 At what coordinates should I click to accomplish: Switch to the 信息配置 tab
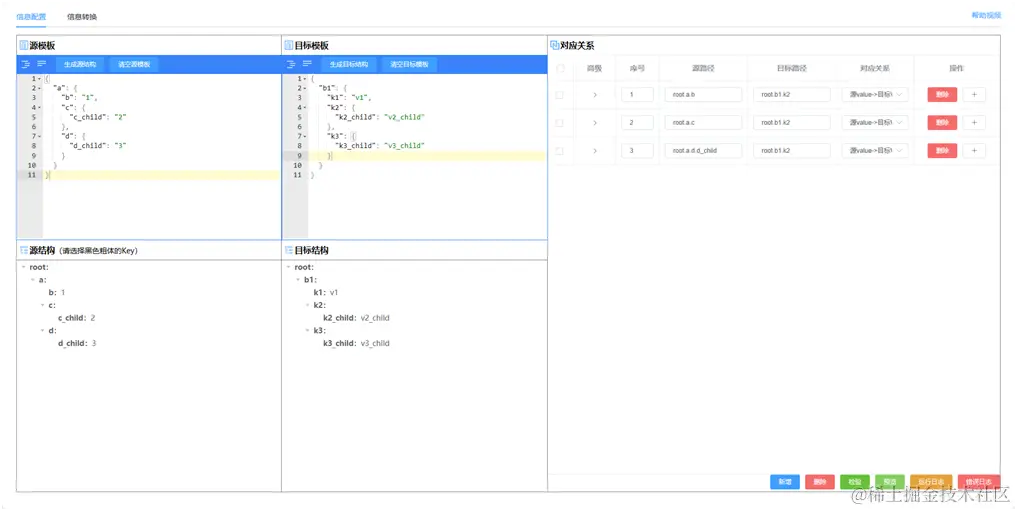(31, 17)
